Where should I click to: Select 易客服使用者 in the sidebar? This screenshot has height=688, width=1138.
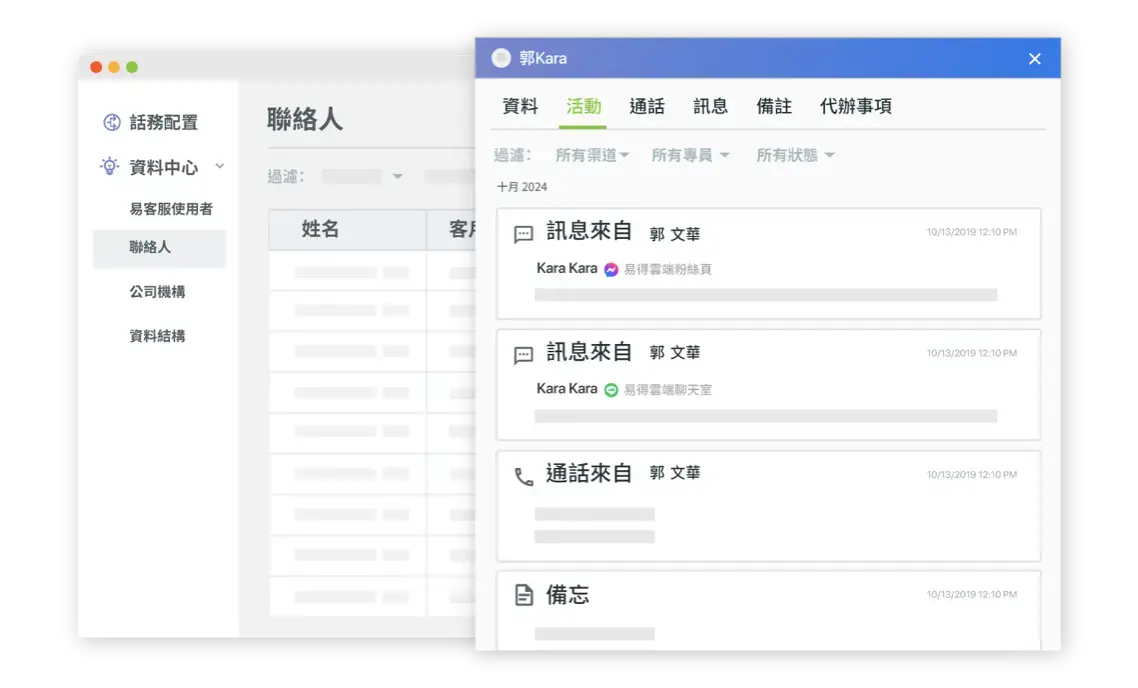tap(171, 209)
